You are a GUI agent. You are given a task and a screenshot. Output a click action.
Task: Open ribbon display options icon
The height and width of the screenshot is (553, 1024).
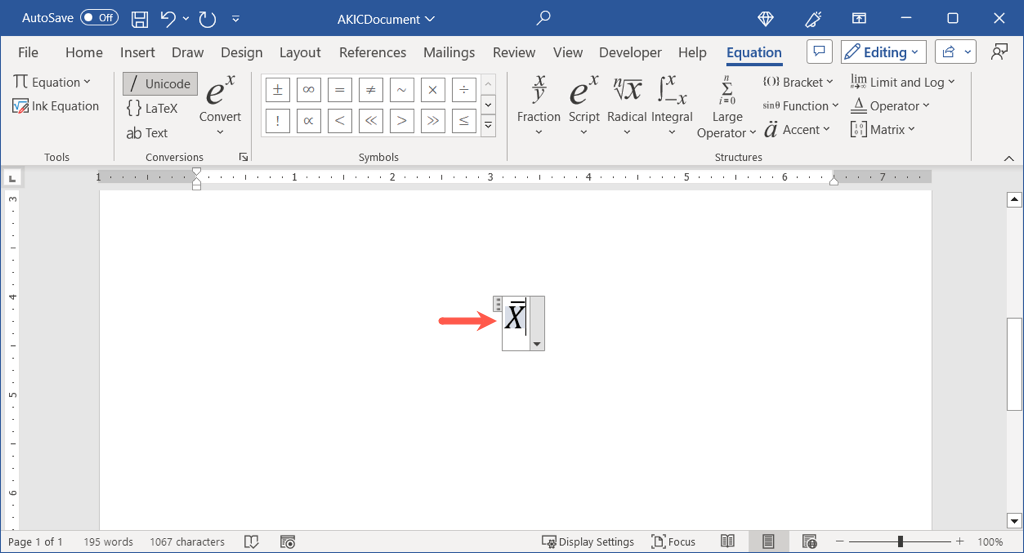click(859, 19)
